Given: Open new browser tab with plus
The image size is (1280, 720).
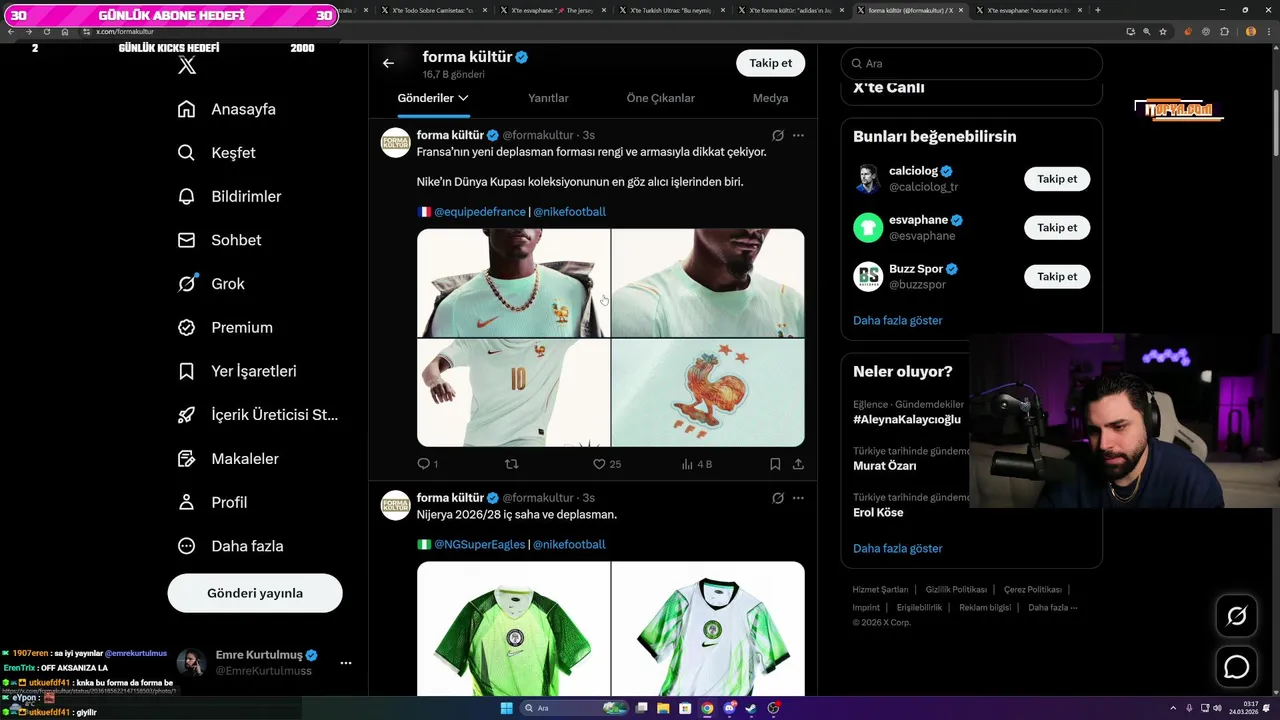Looking at the screenshot, I should [1098, 10].
